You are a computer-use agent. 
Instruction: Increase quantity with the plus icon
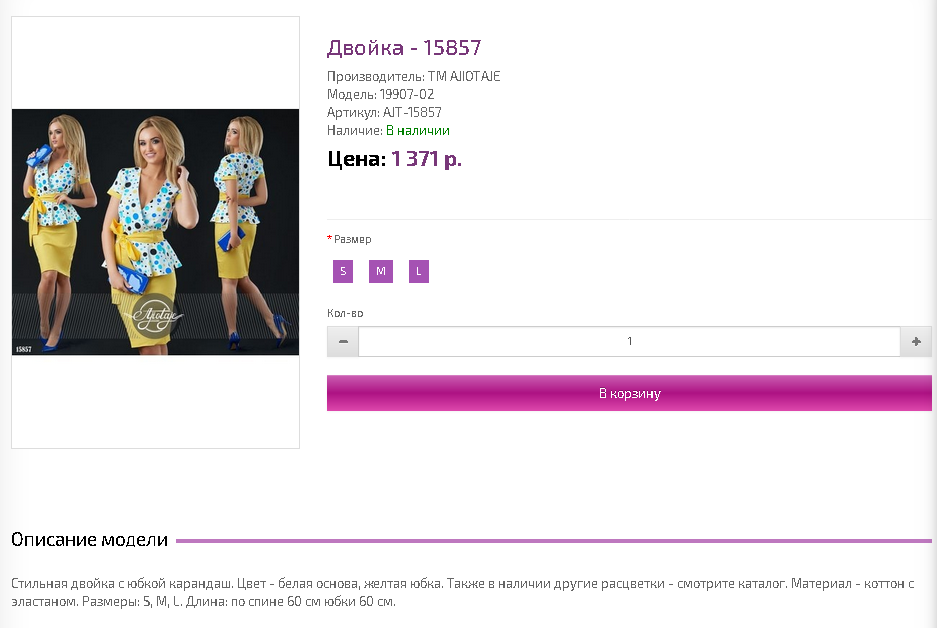915,342
